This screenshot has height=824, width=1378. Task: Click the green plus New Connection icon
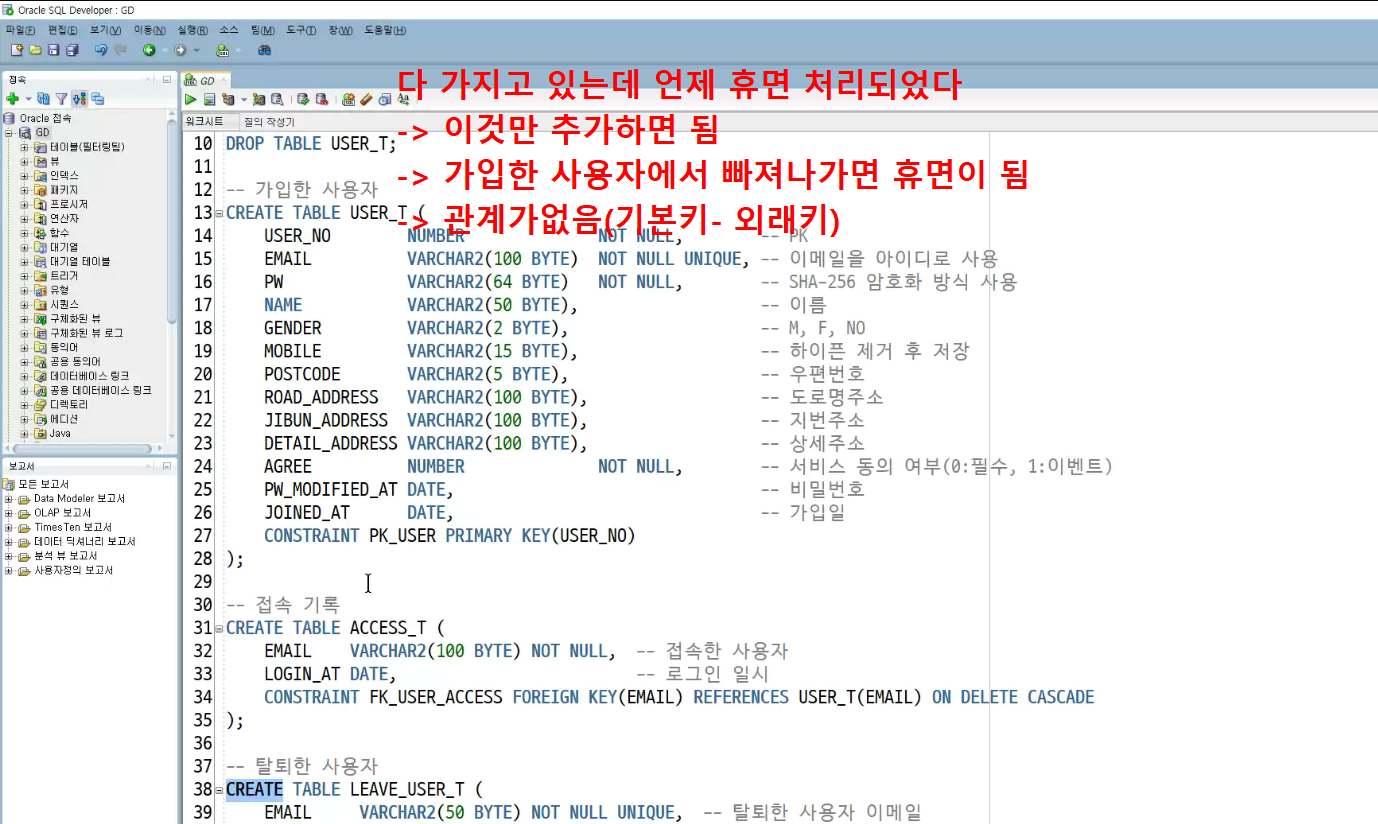(12, 99)
